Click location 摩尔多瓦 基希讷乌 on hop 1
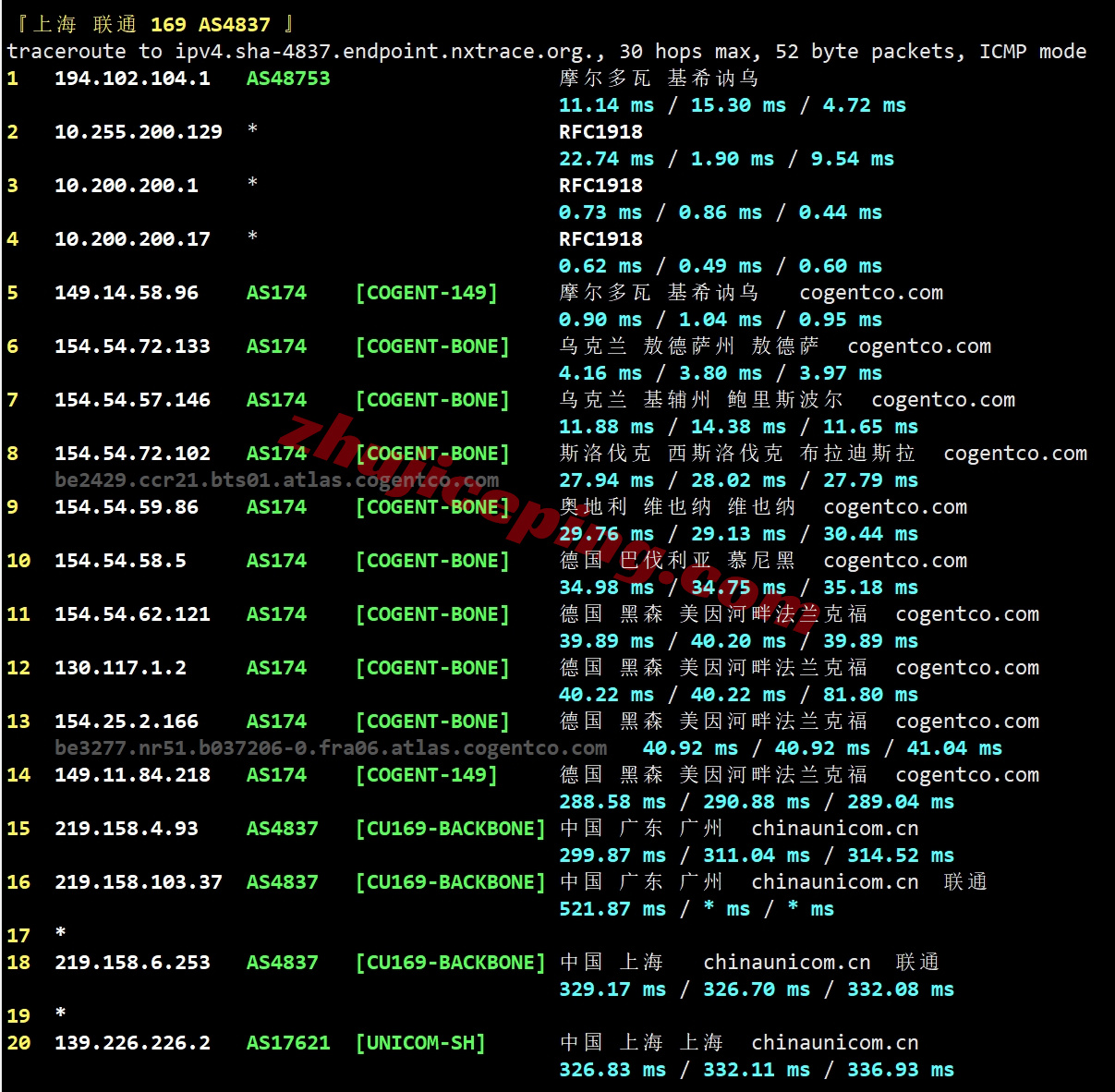This screenshot has width=1115, height=1092. (x=659, y=79)
